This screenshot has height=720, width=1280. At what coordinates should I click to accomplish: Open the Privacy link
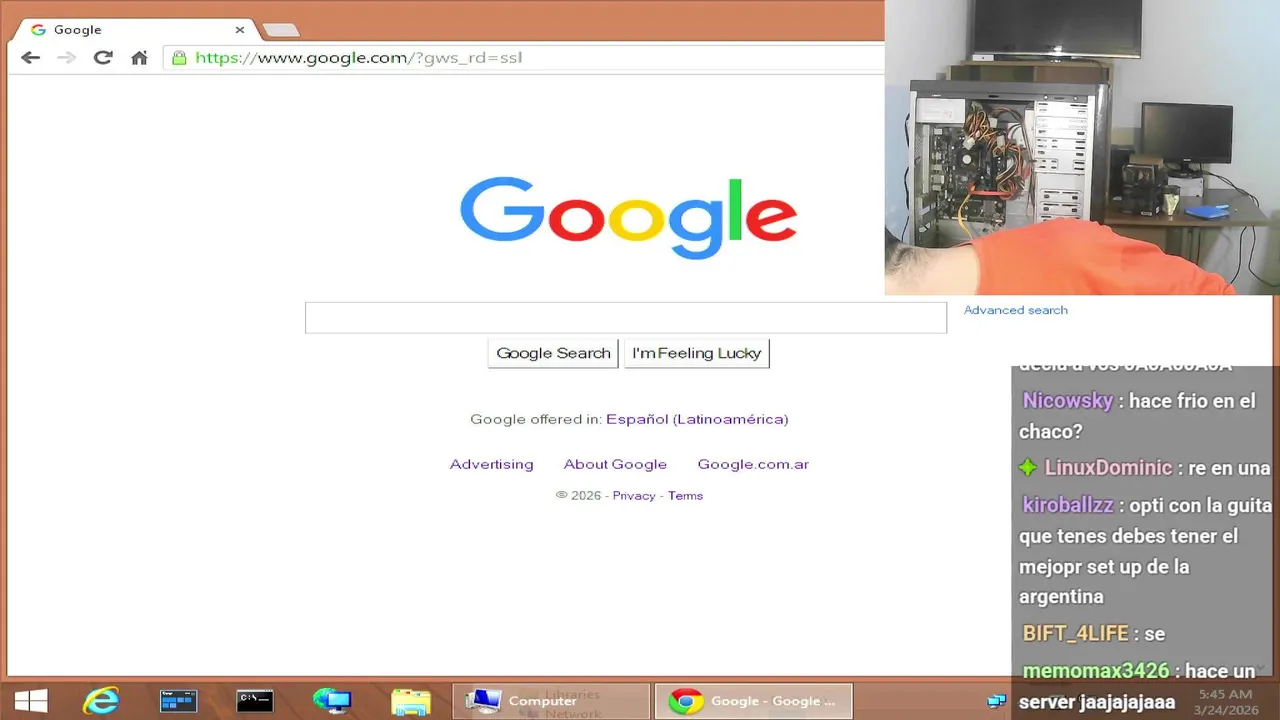click(x=634, y=496)
